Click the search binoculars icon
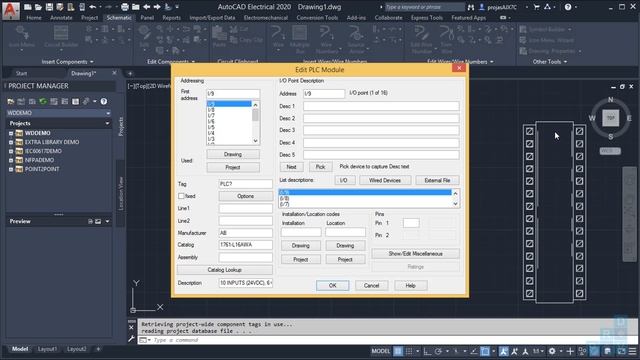Viewport: 640px width, 360px height. coord(471,7)
